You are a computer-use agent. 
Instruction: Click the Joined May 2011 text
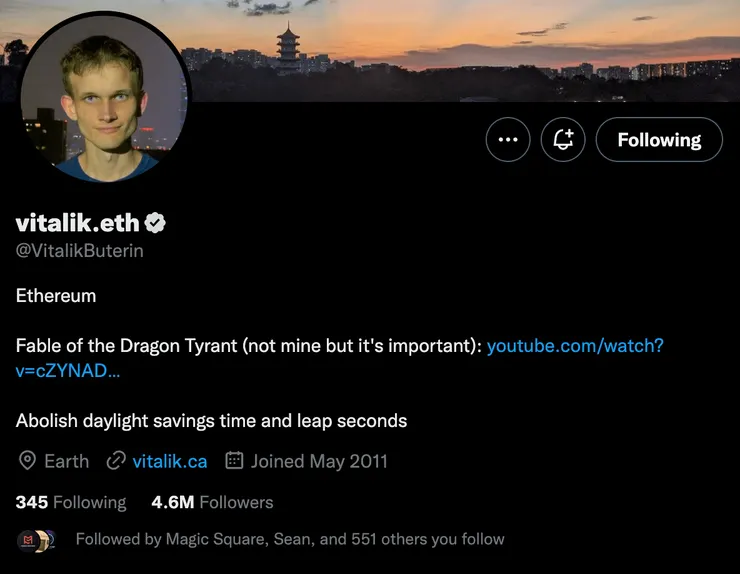(x=319, y=461)
